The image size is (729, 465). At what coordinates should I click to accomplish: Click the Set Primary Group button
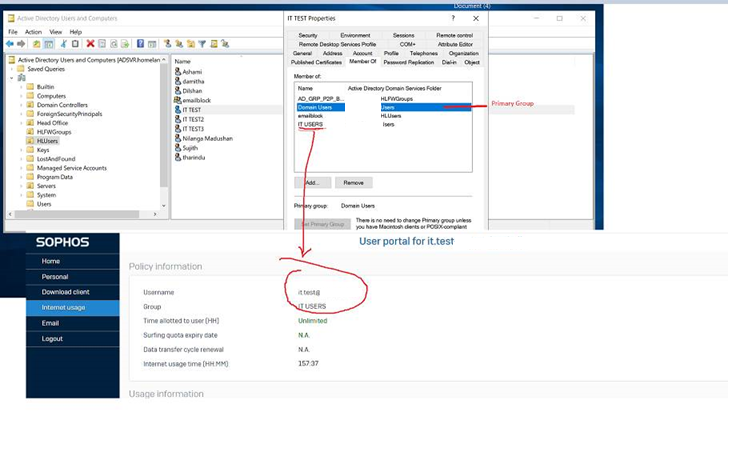click(323, 224)
